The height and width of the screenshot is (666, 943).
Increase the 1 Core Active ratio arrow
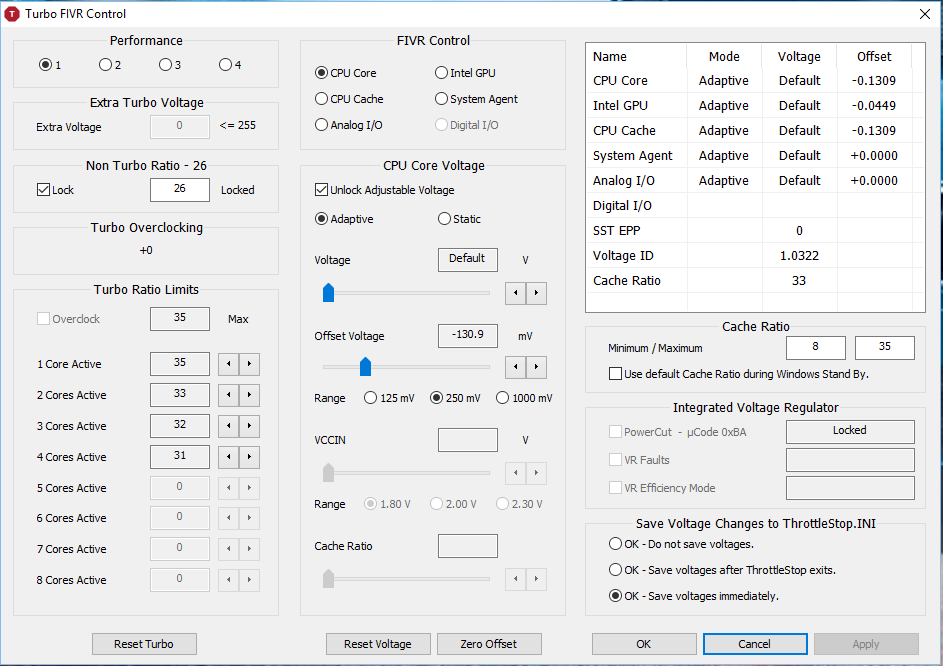(x=249, y=364)
